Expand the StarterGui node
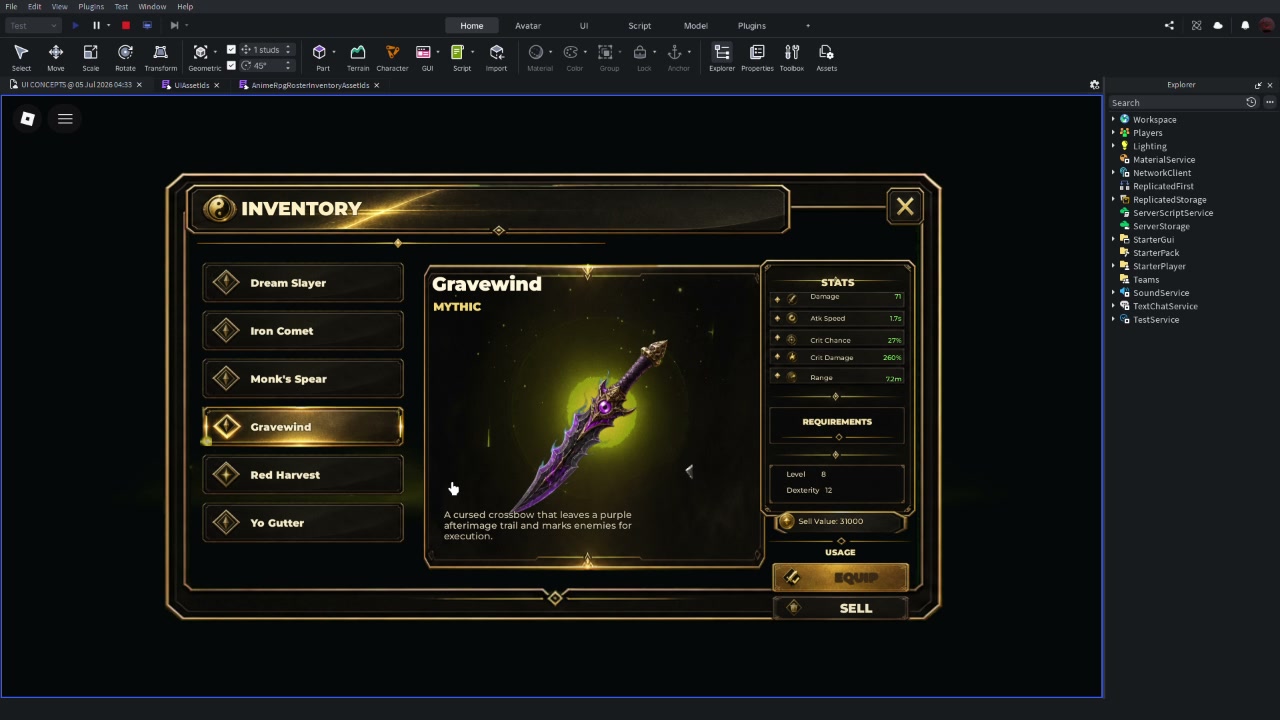 (x=1113, y=239)
